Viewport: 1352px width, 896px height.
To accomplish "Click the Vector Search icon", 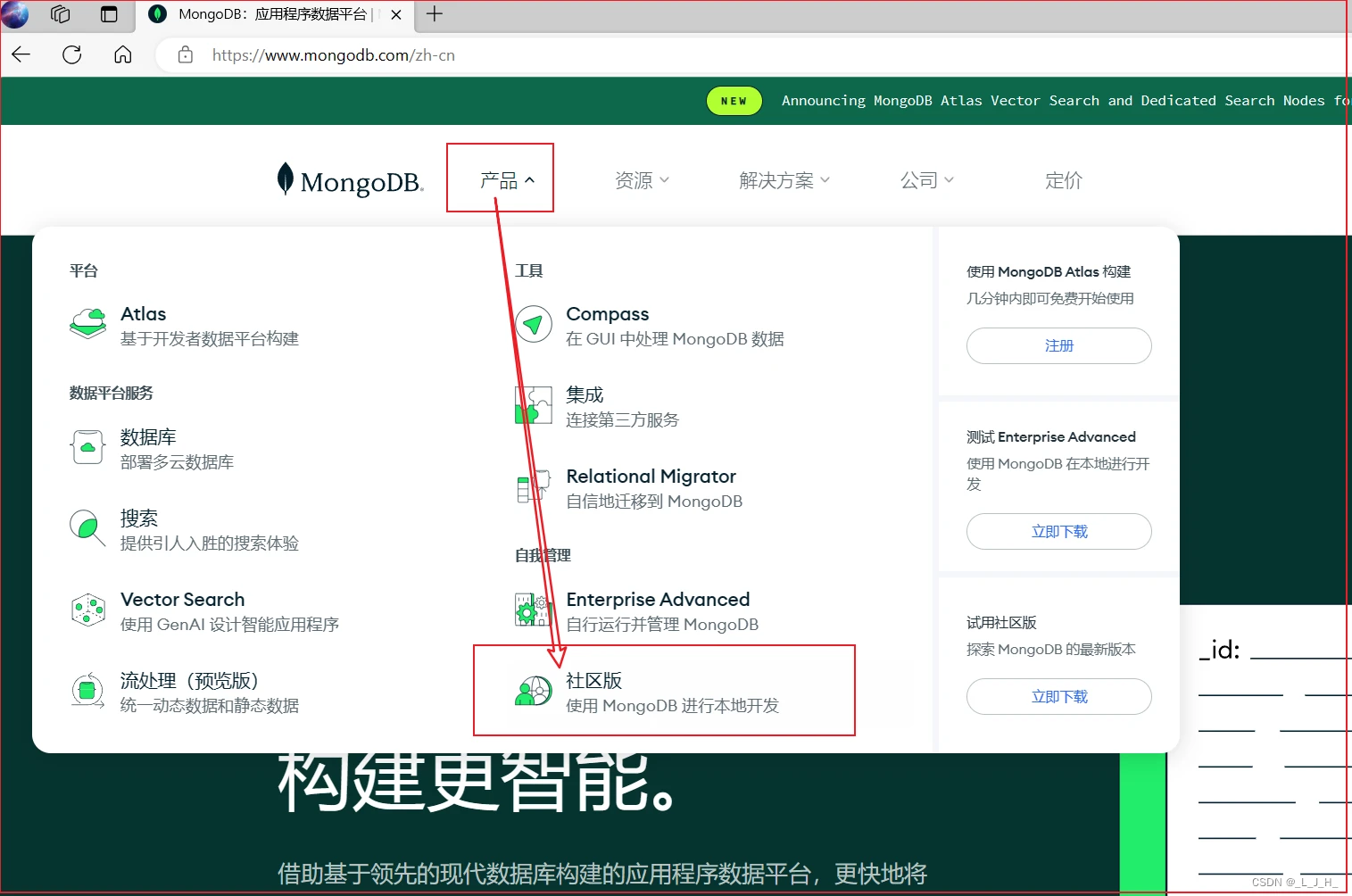I will tap(87, 610).
